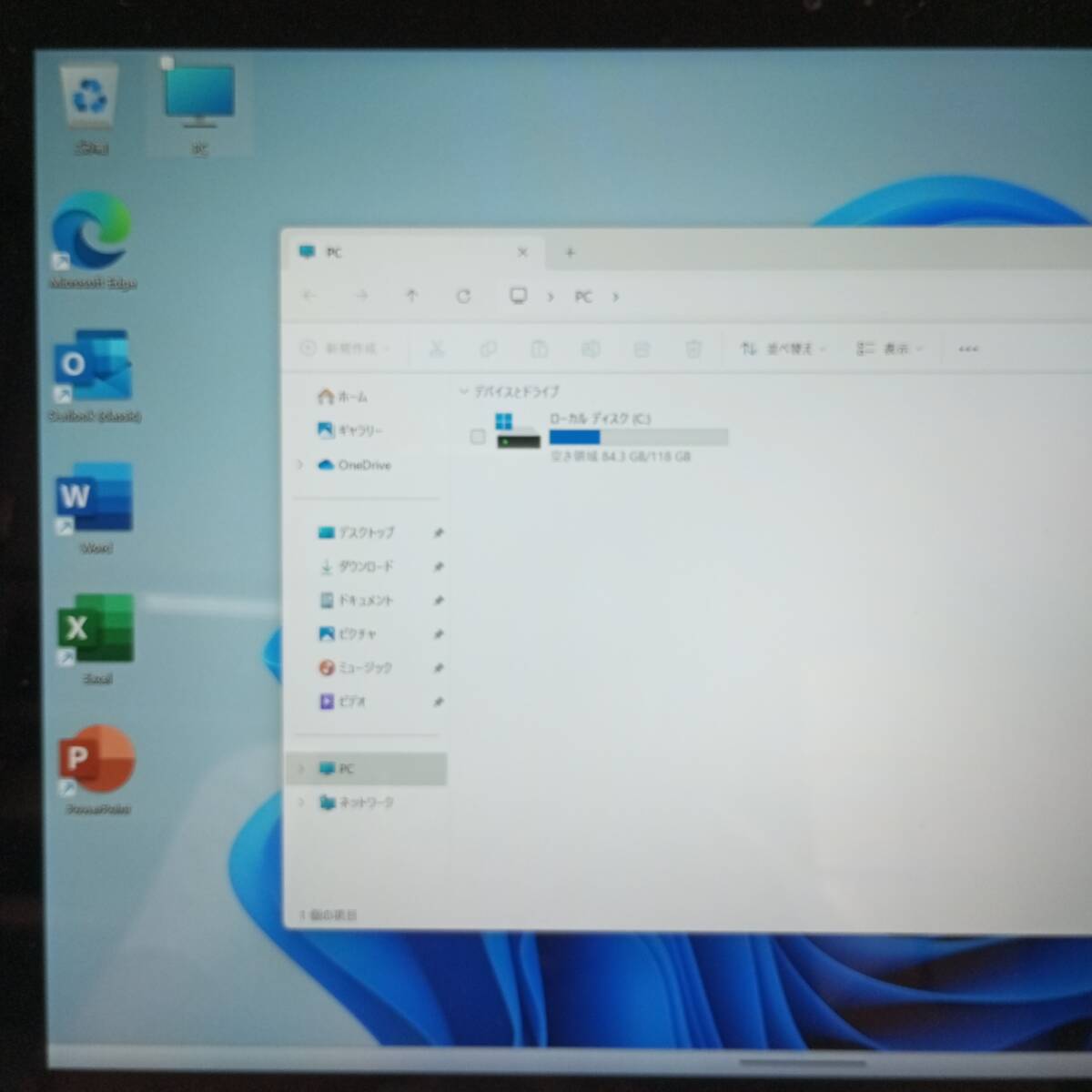This screenshot has width=1092, height=1092.
Task: Click the monitor icon in address bar
Action: [x=518, y=296]
